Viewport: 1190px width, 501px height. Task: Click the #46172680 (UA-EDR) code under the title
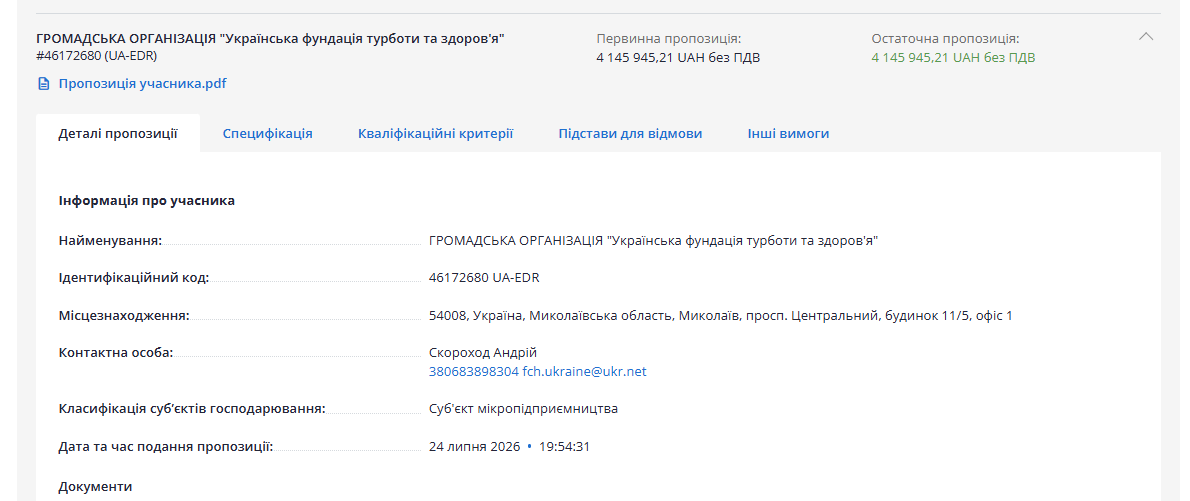click(x=97, y=55)
